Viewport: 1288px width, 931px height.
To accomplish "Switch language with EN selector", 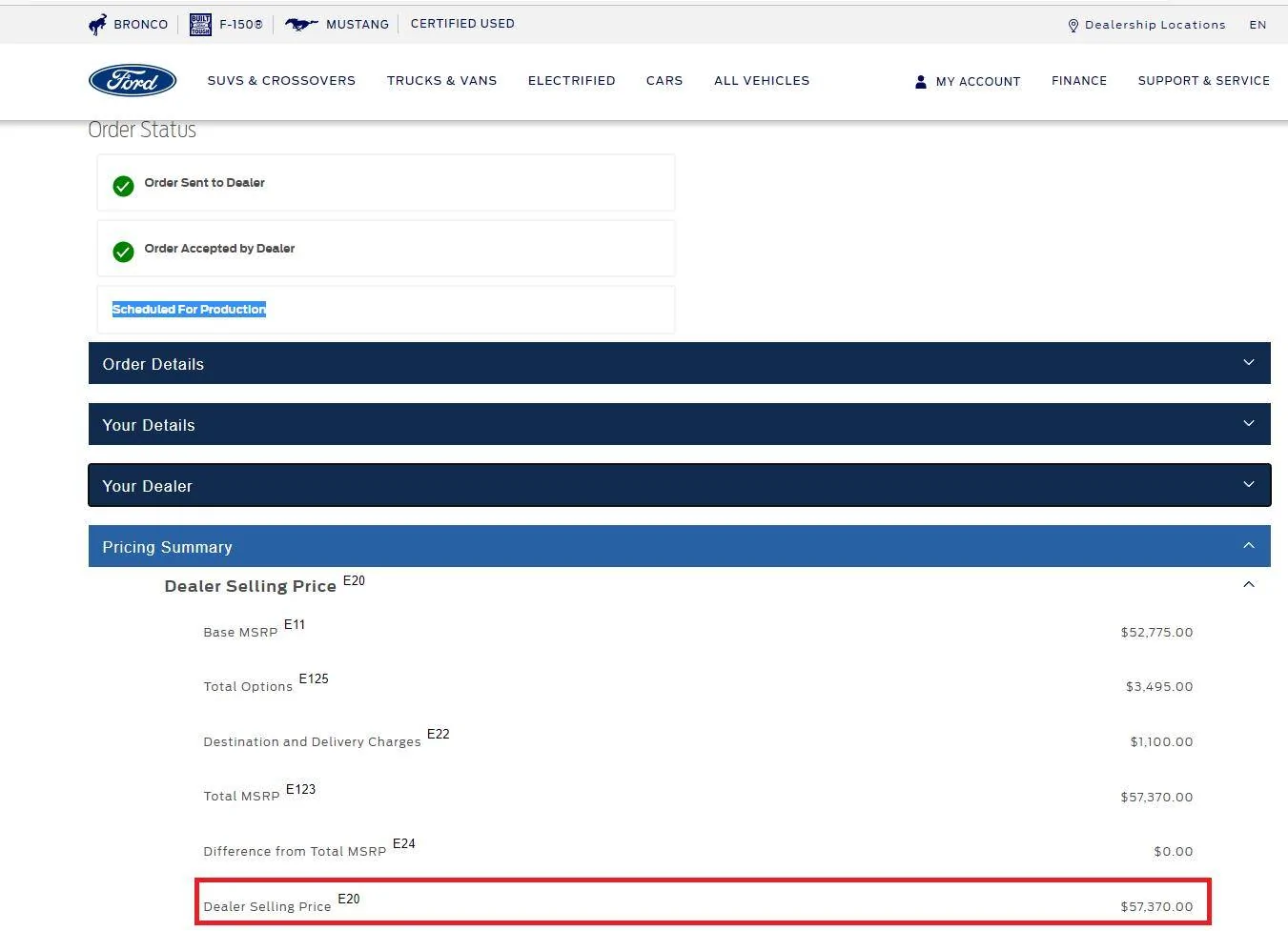I will 1258,25.
